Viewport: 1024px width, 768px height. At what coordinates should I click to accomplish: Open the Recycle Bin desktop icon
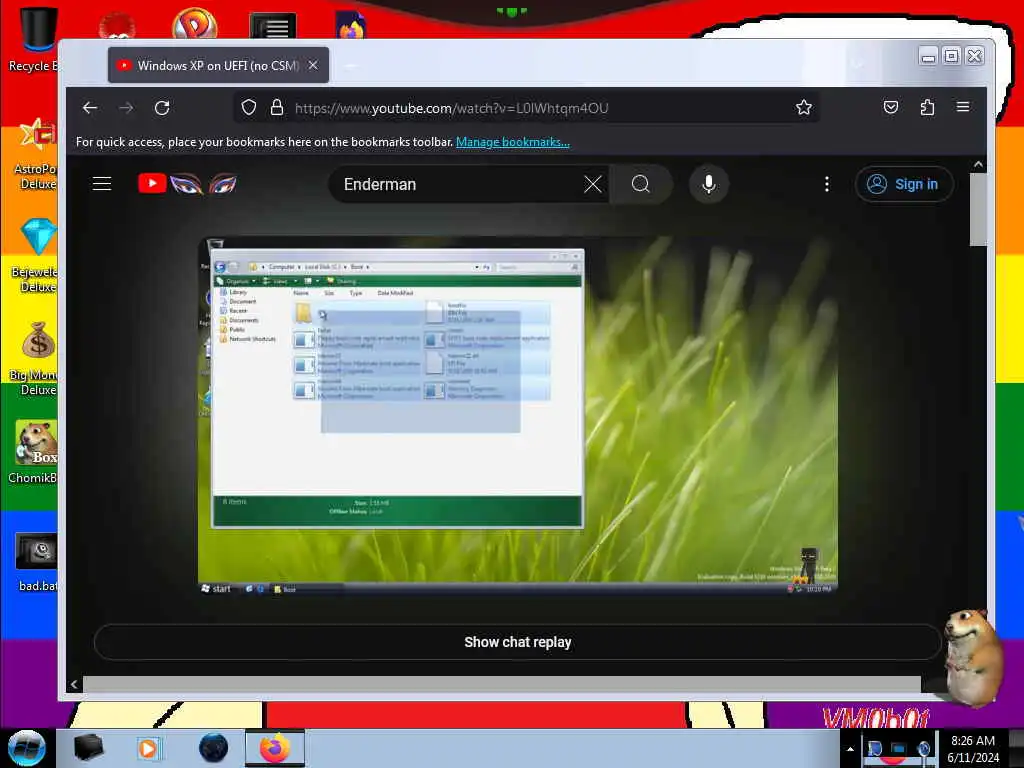pos(34,39)
